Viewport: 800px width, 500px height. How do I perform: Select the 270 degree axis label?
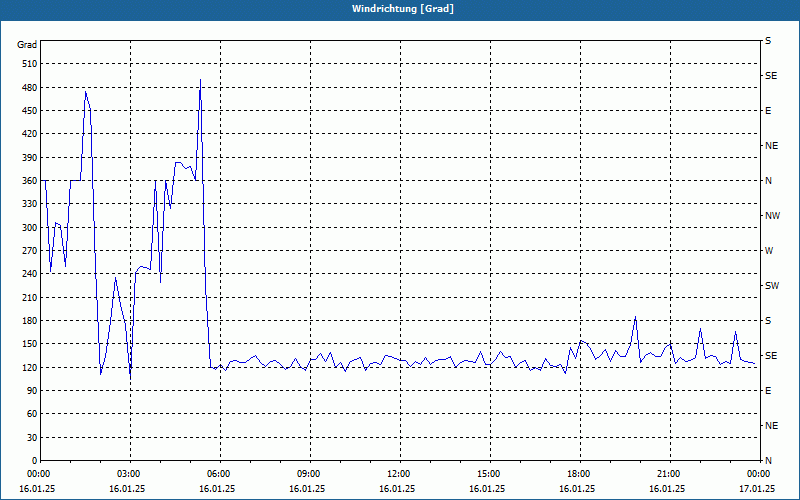pyautogui.click(x=31, y=251)
